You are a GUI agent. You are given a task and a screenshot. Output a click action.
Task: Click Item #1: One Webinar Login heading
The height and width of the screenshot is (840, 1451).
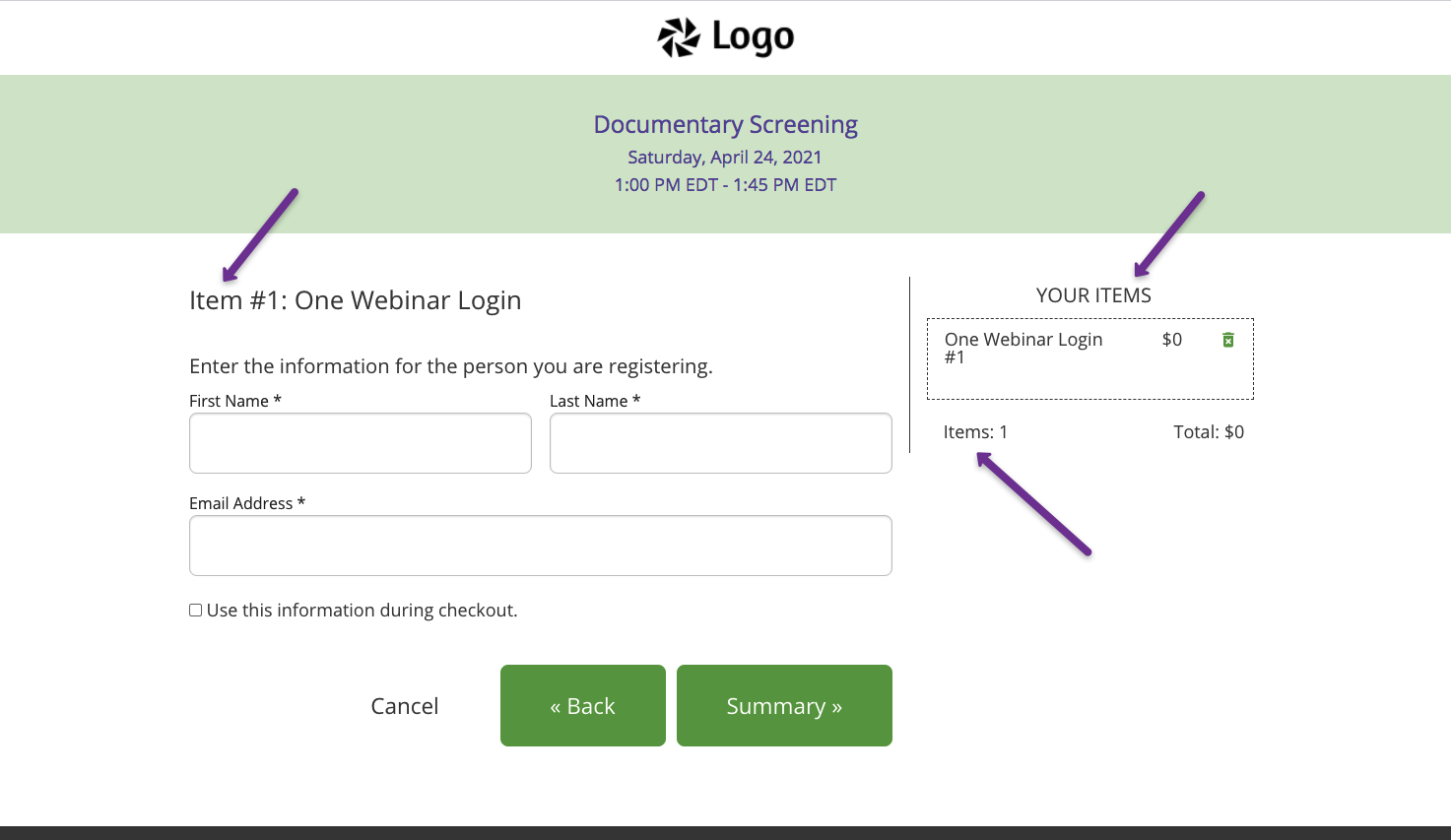click(x=356, y=300)
